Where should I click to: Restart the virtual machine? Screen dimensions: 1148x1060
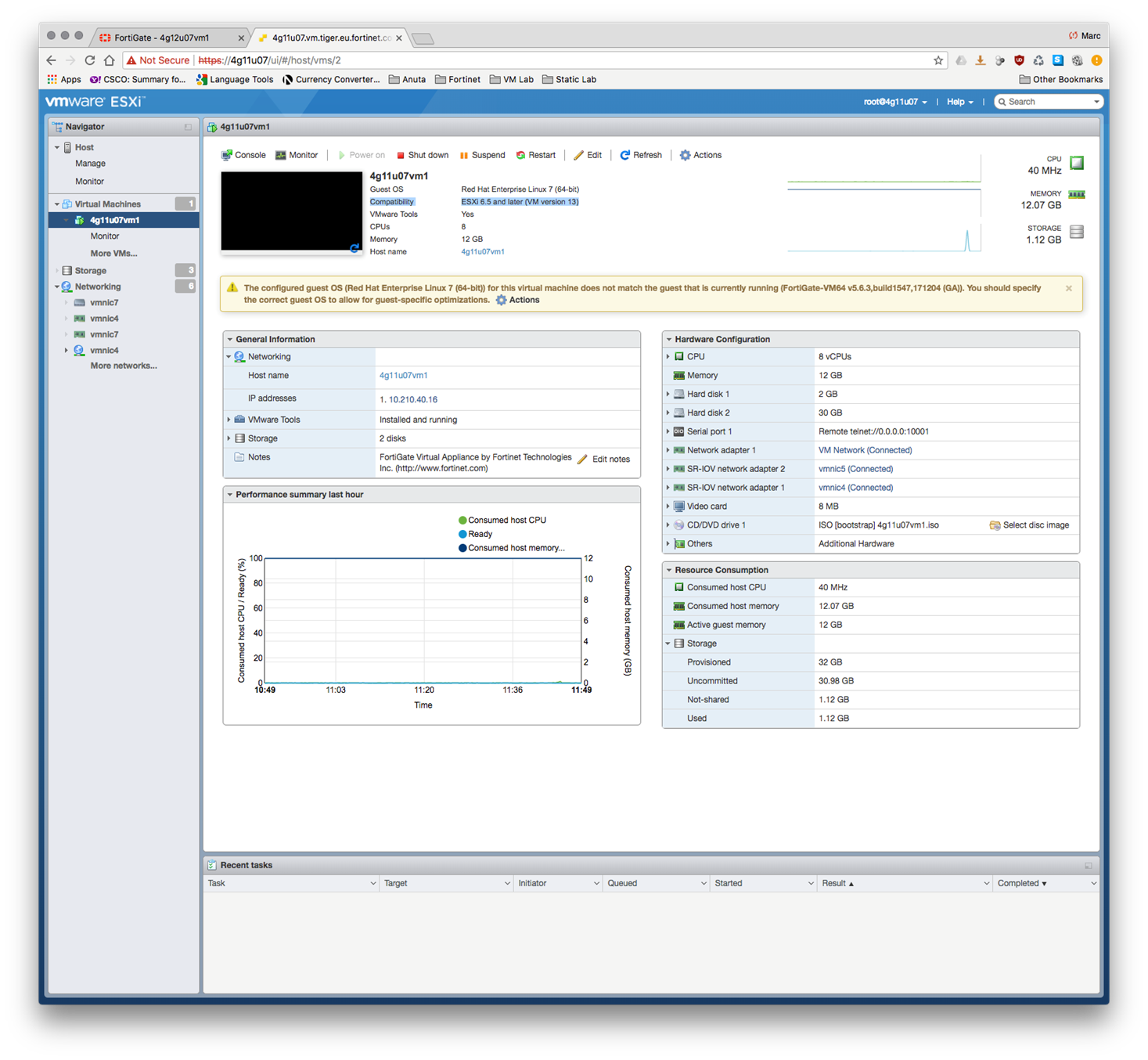[x=535, y=155]
